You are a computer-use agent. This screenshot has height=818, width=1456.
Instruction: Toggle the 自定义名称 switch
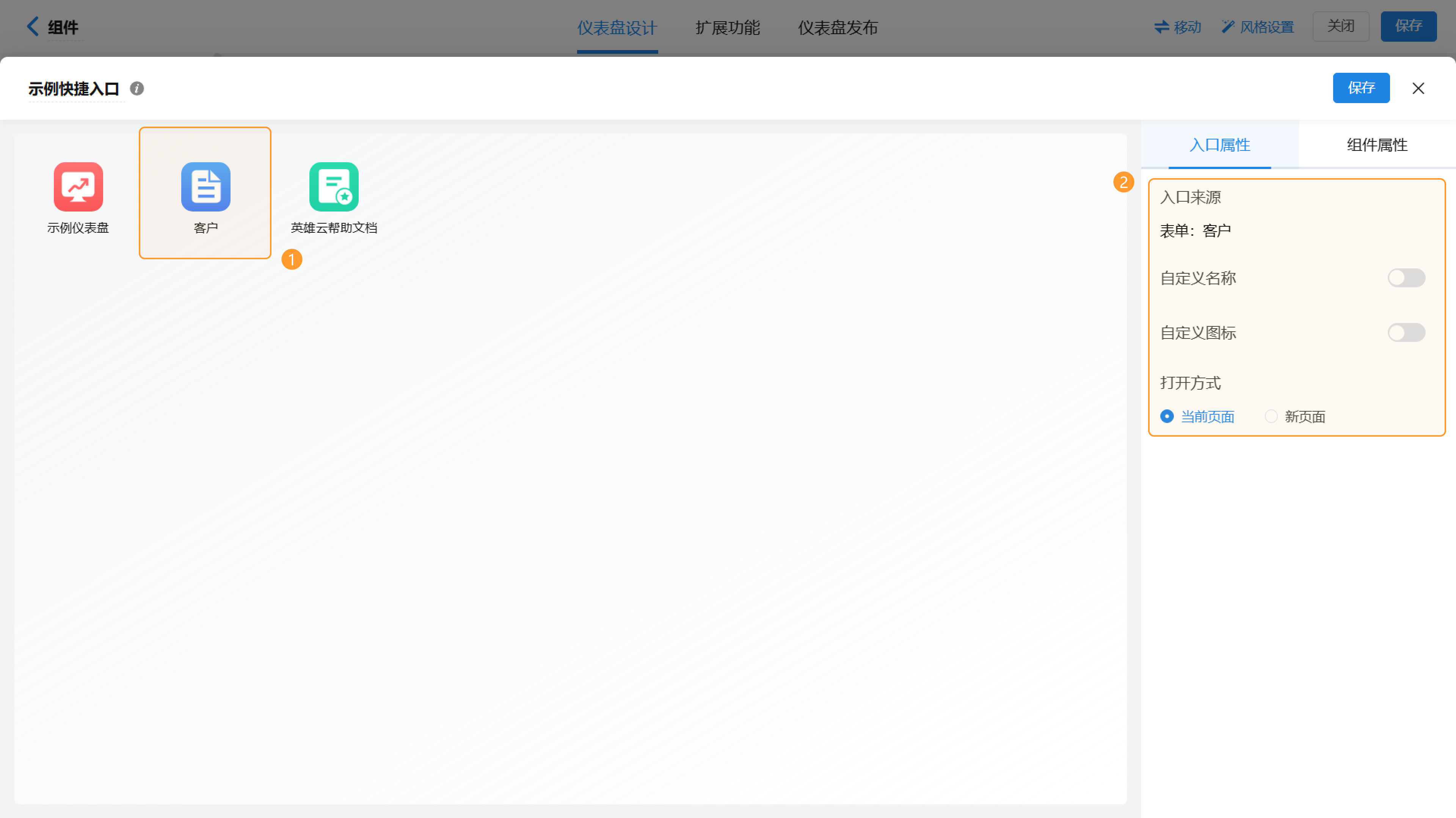[1406, 278]
